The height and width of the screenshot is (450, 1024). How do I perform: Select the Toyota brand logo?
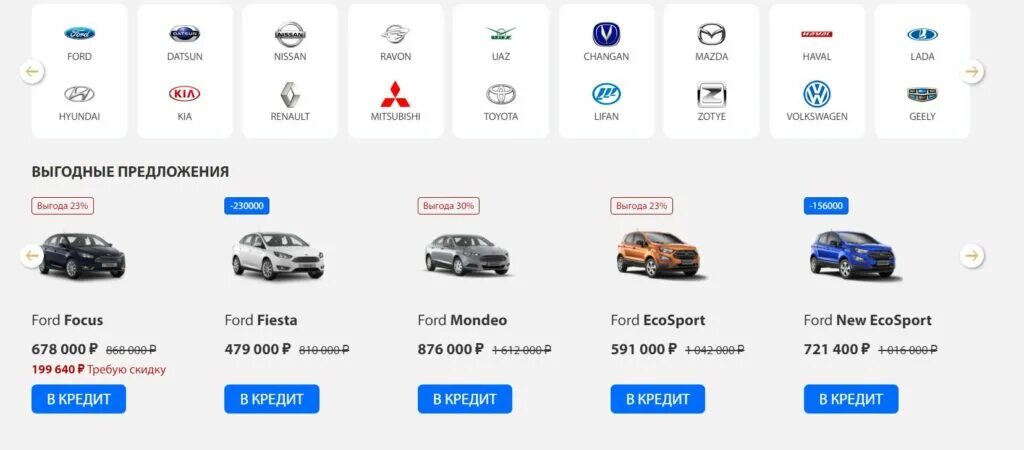500,94
